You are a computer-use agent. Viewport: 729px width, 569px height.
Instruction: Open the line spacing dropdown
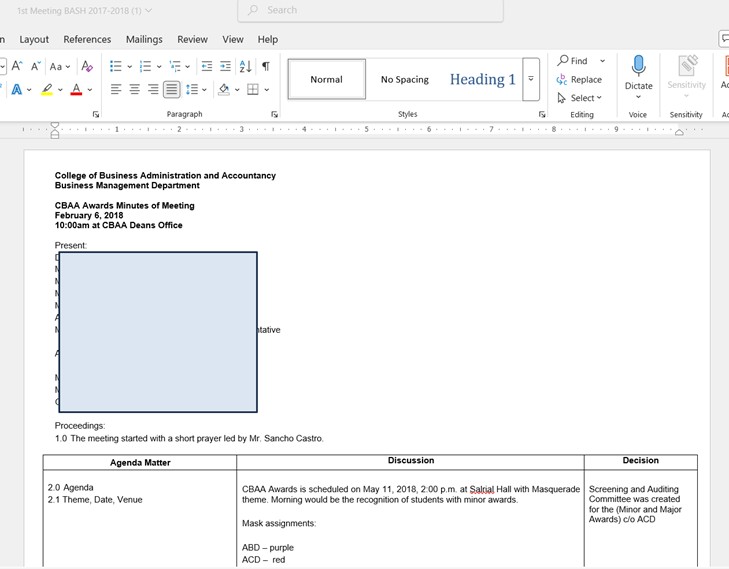click(196, 90)
